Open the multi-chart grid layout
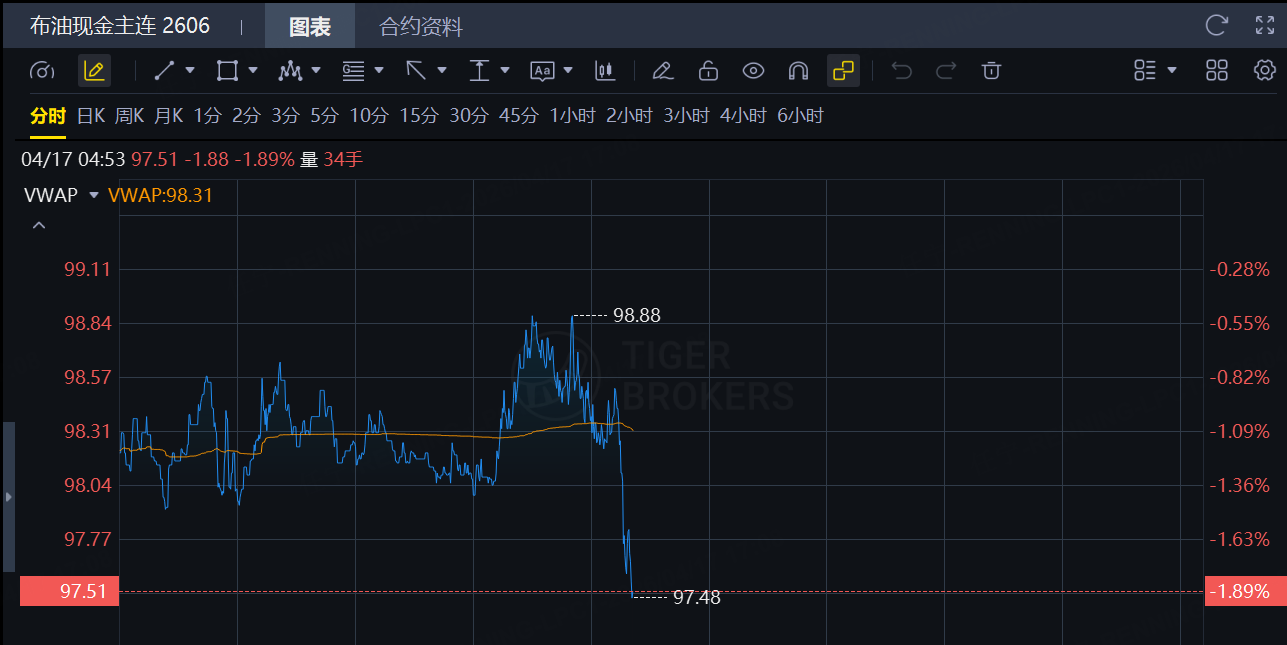Viewport: 1287px width, 645px height. pos(1217,70)
